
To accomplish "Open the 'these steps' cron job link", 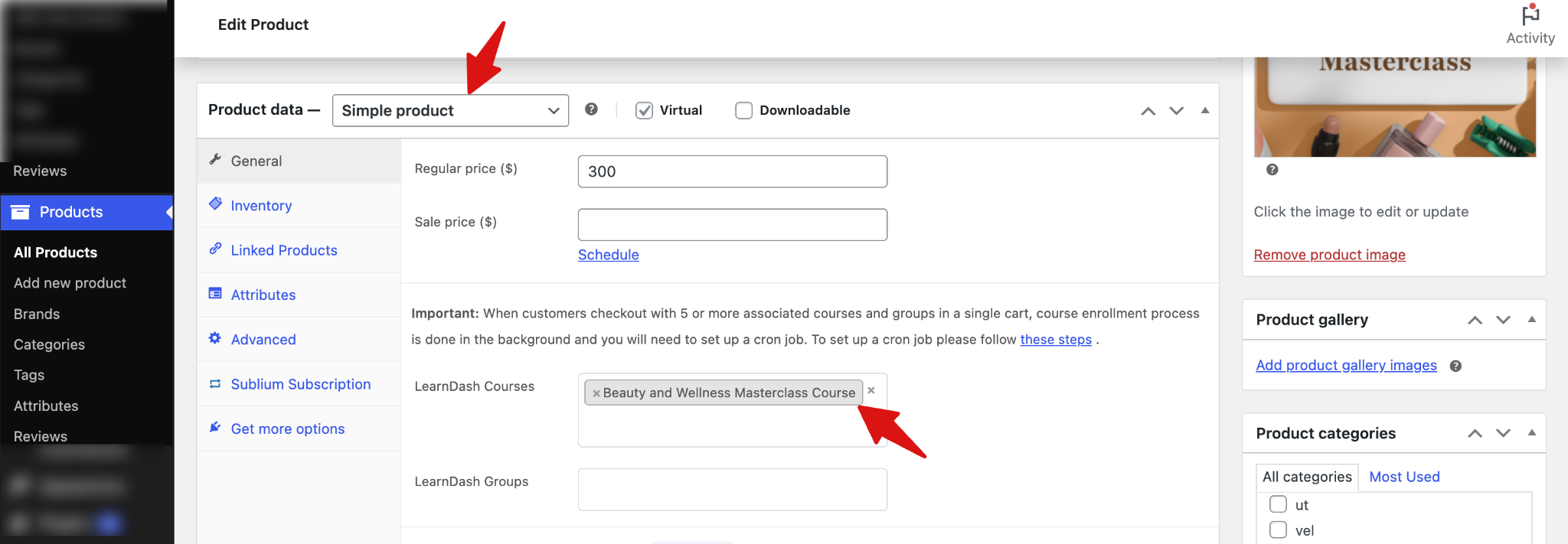I will [1055, 339].
